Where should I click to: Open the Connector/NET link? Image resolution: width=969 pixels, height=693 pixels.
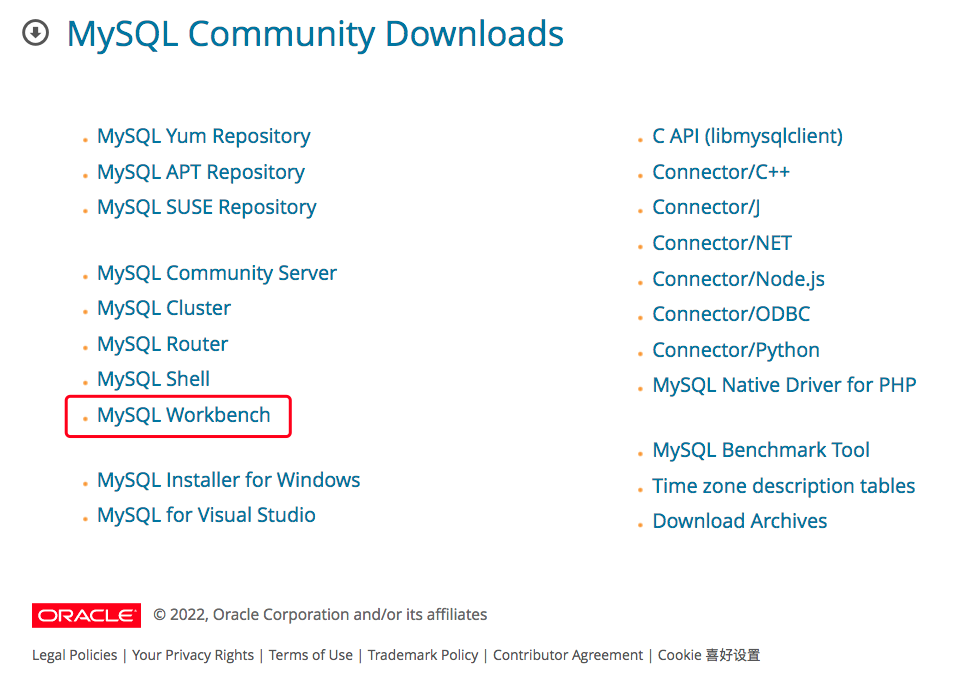tap(722, 243)
